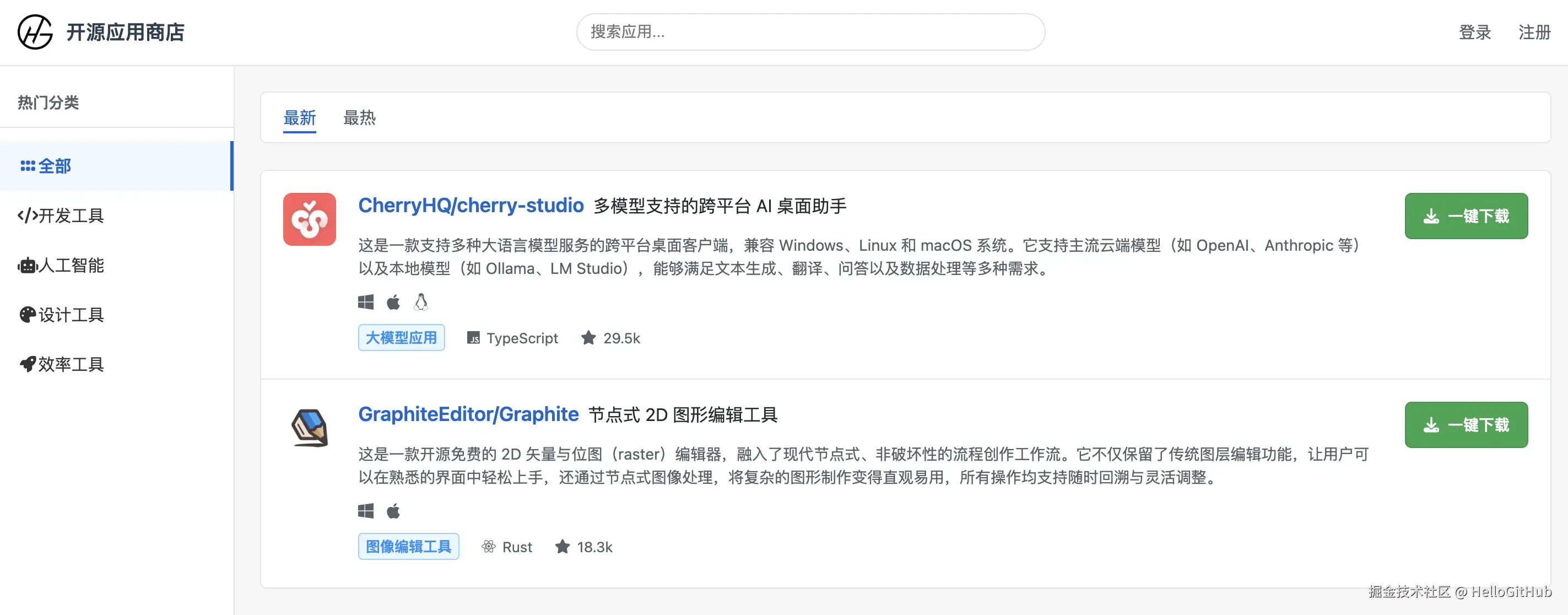
Task: Open CherryHQ/cherry-studio title link
Action: (x=471, y=206)
